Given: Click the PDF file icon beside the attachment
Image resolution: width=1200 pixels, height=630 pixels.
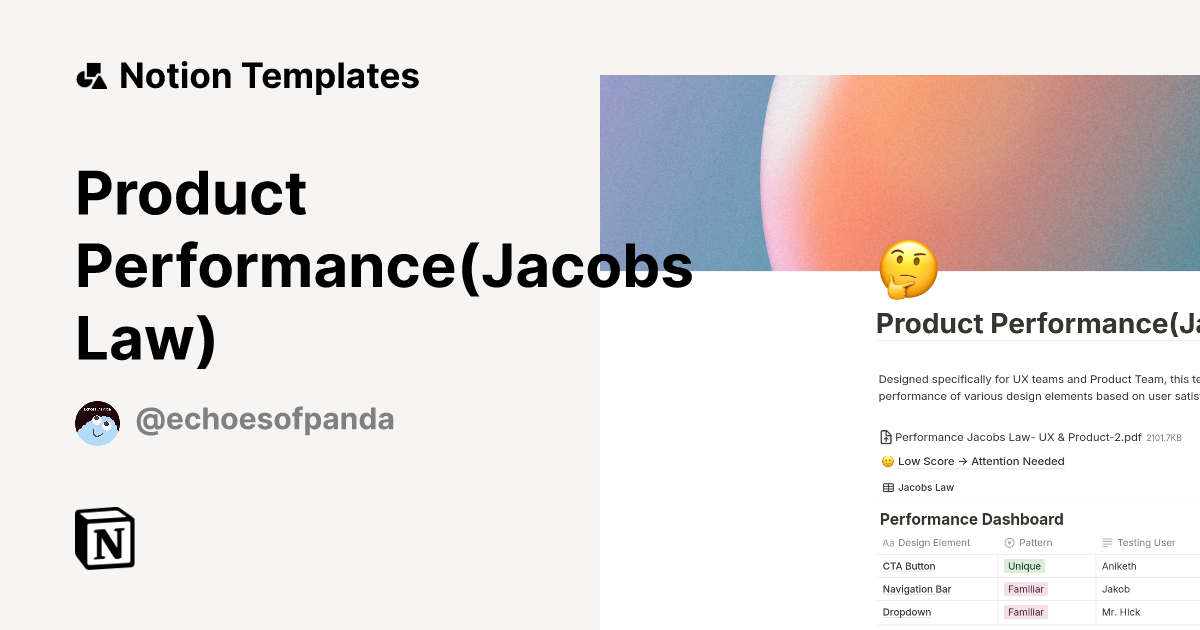Looking at the screenshot, I should pos(884,437).
